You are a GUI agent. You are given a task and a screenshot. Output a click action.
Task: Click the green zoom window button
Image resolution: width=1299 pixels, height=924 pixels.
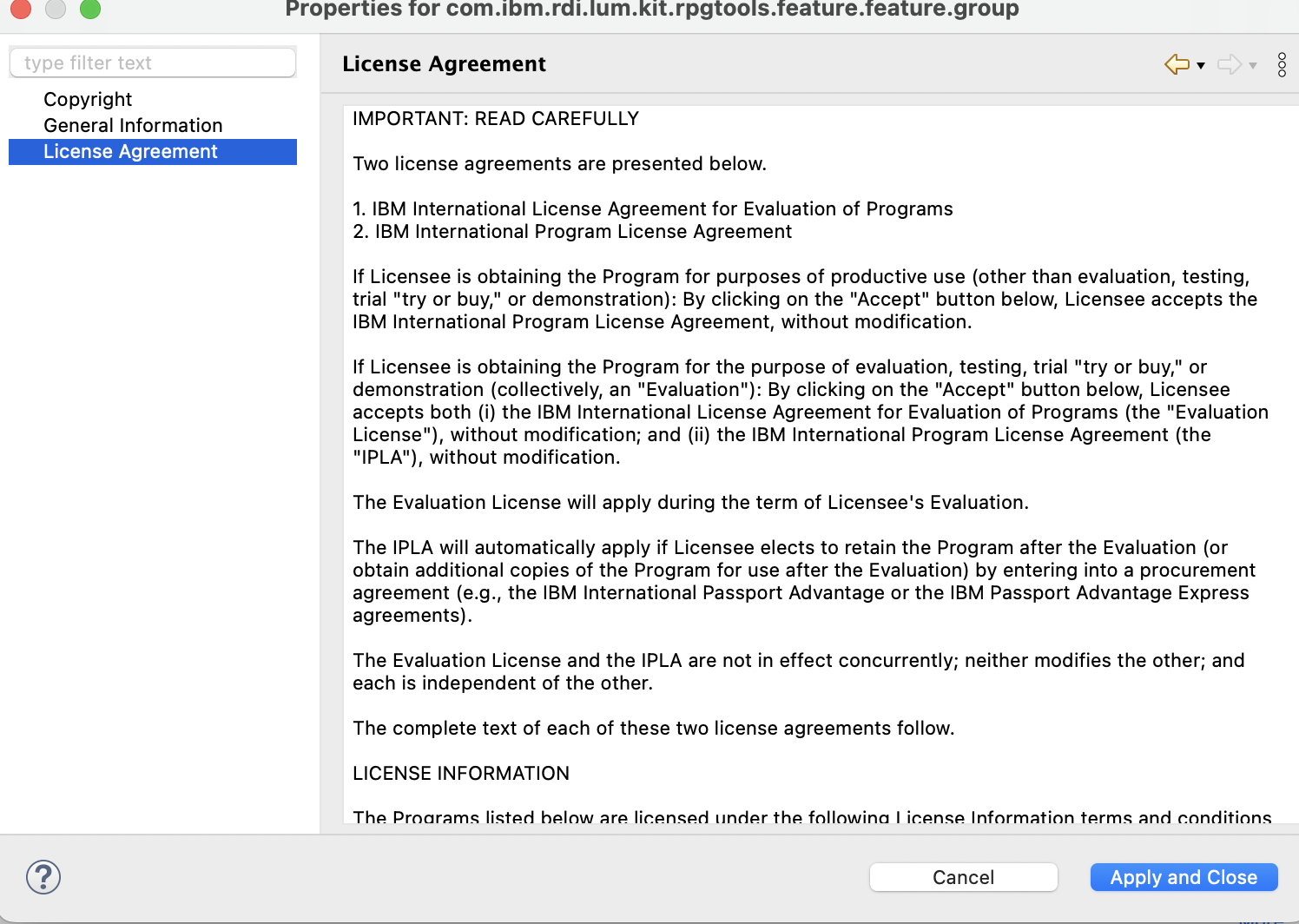[x=89, y=10]
